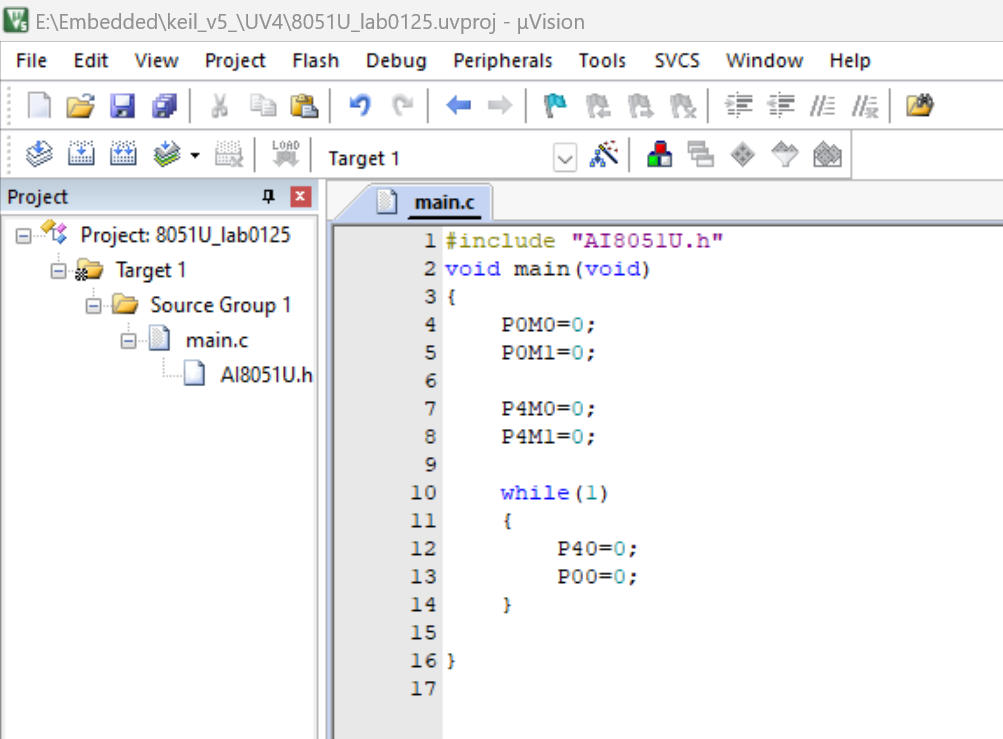
Task: Collapse the Source Group 1 tree node
Action: (93, 306)
